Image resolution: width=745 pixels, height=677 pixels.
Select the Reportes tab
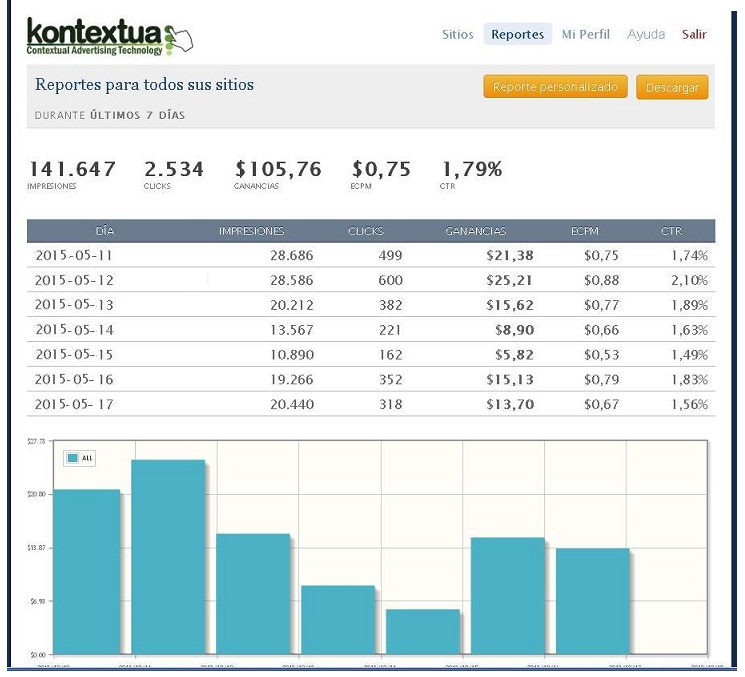point(517,34)
